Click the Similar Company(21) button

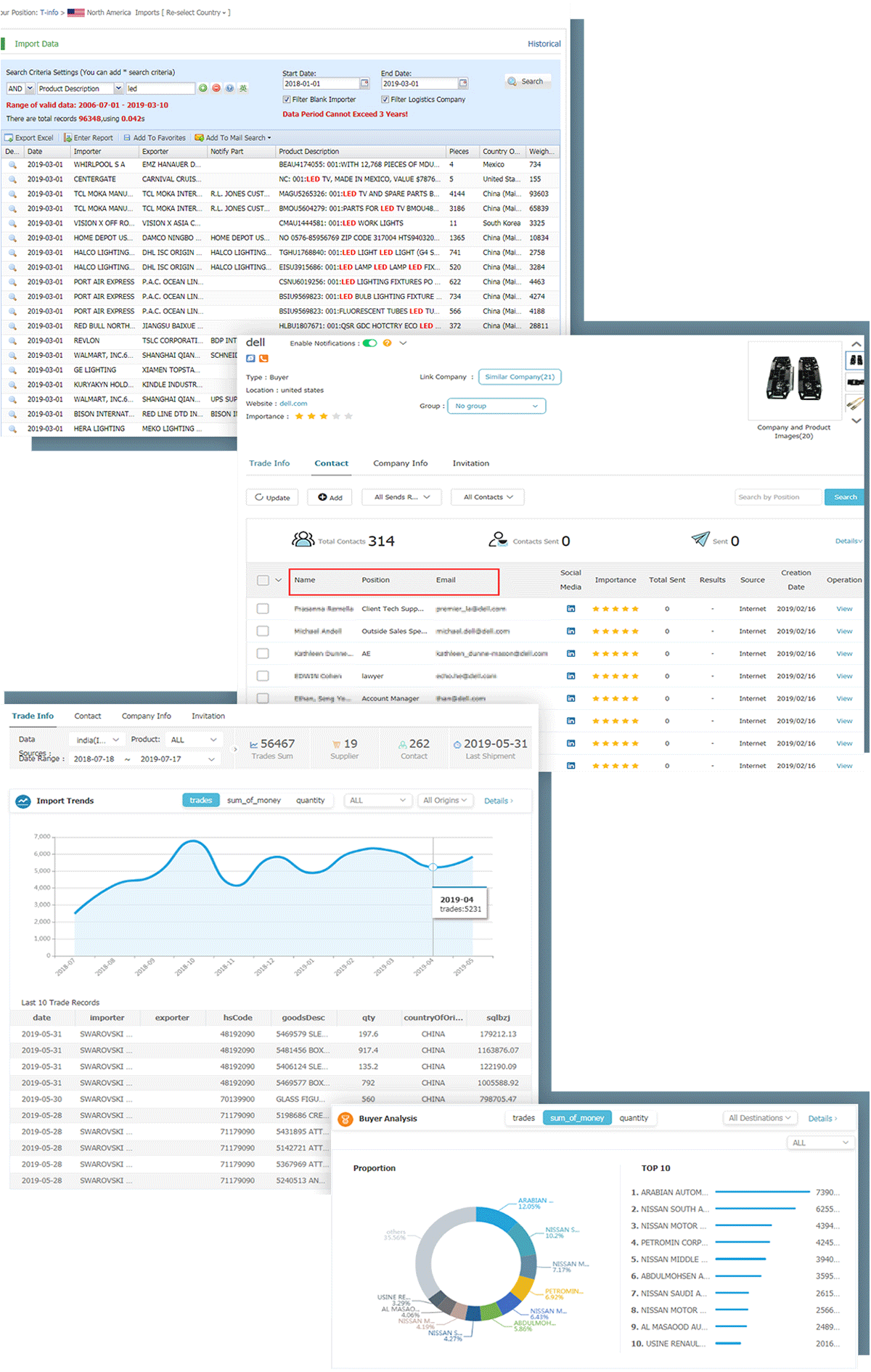pyautogui.click(x=520, y=377)
